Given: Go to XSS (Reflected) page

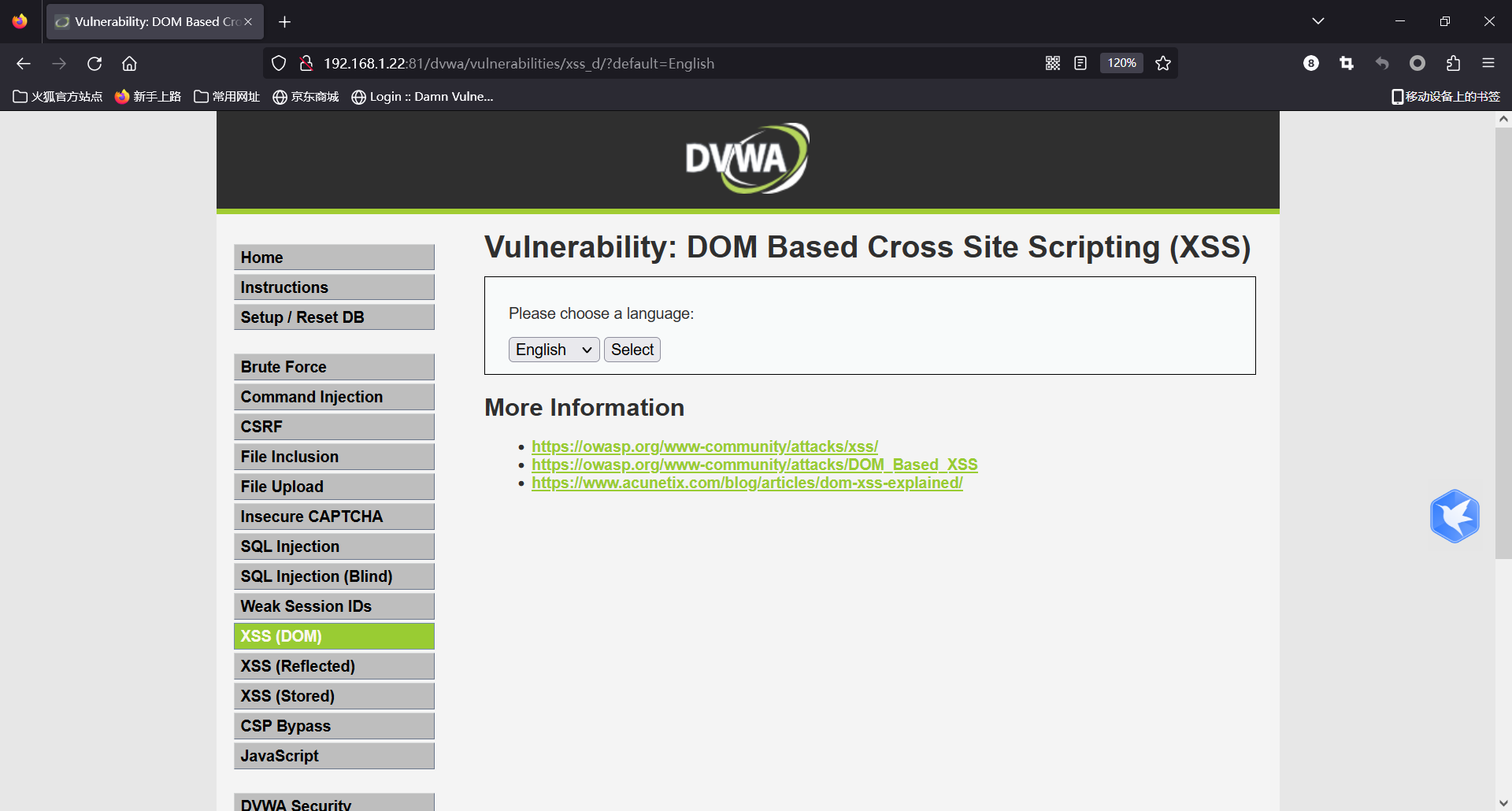Looking at the screenshot, I should [334, 666].
